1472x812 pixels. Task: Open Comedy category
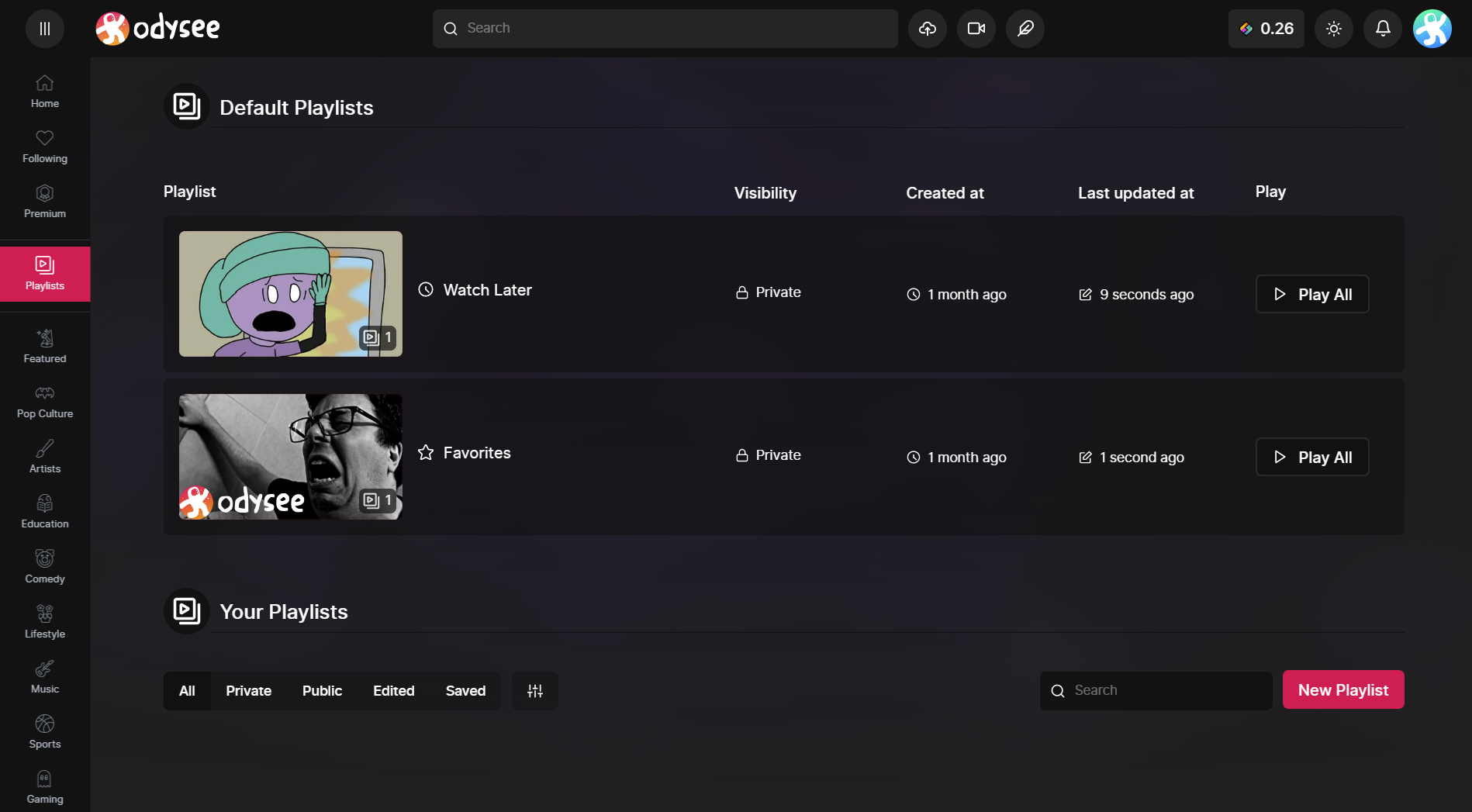click(x=45, y=567)
